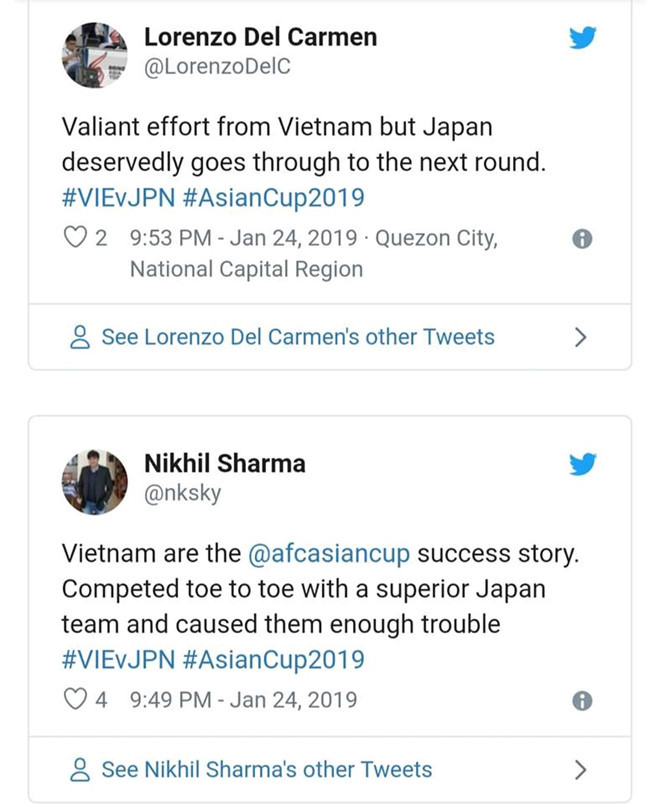Click Twitter bird icon on Lorenzo's tweet
Screen dimensions: 660x805
(582, 38)
